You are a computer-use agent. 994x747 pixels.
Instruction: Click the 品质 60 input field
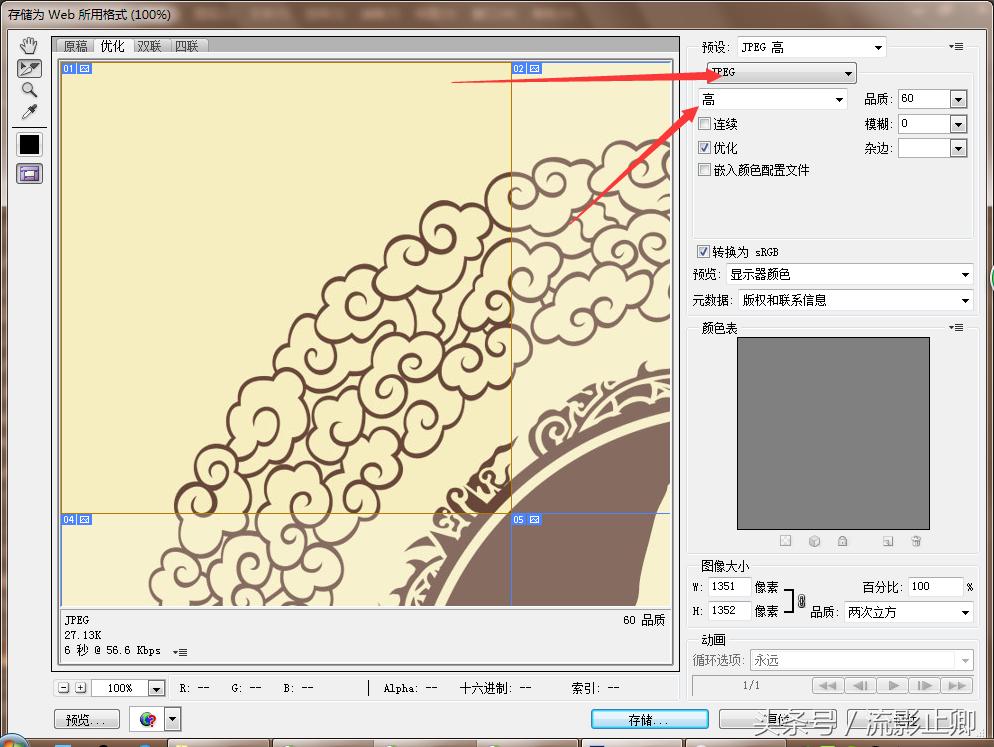click(x=924, y=99)
